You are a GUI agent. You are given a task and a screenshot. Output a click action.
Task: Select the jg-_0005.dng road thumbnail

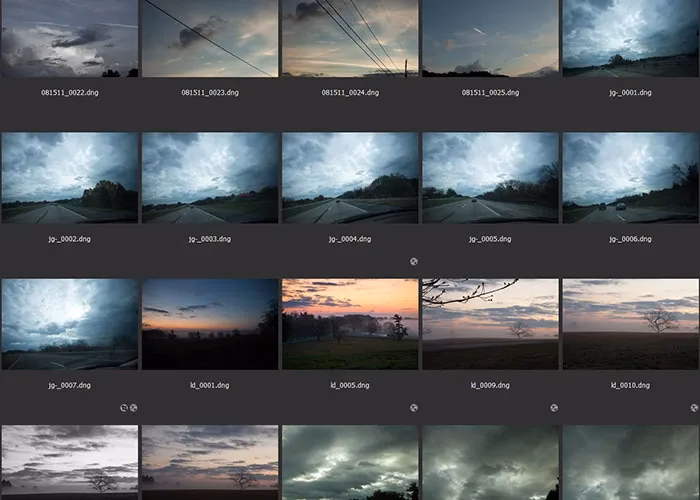pyautogui.click(x=490, y=178)
